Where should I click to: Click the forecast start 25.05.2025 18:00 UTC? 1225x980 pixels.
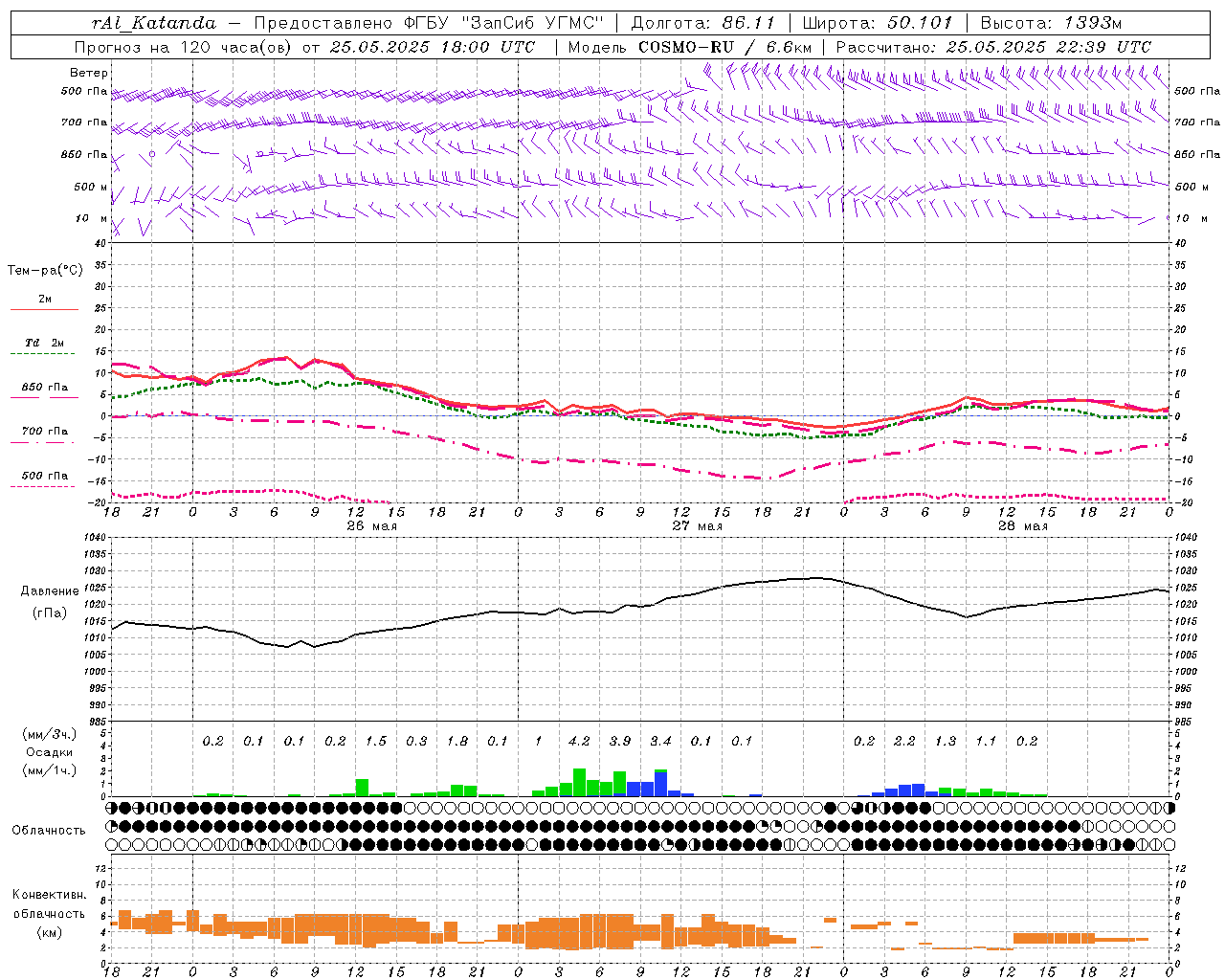pyautogui.click(x=433, y=46)
